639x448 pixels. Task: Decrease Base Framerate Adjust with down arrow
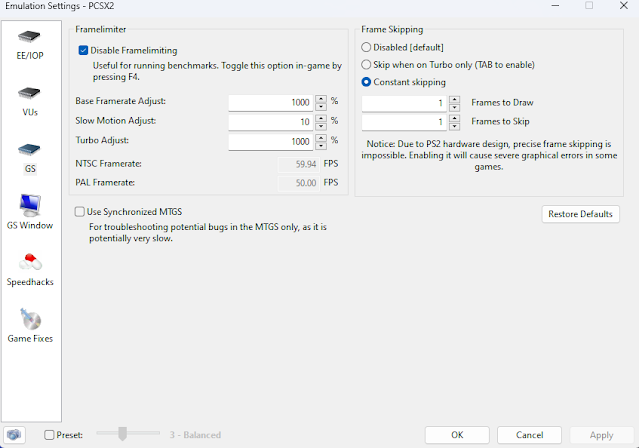coord(321,107)
